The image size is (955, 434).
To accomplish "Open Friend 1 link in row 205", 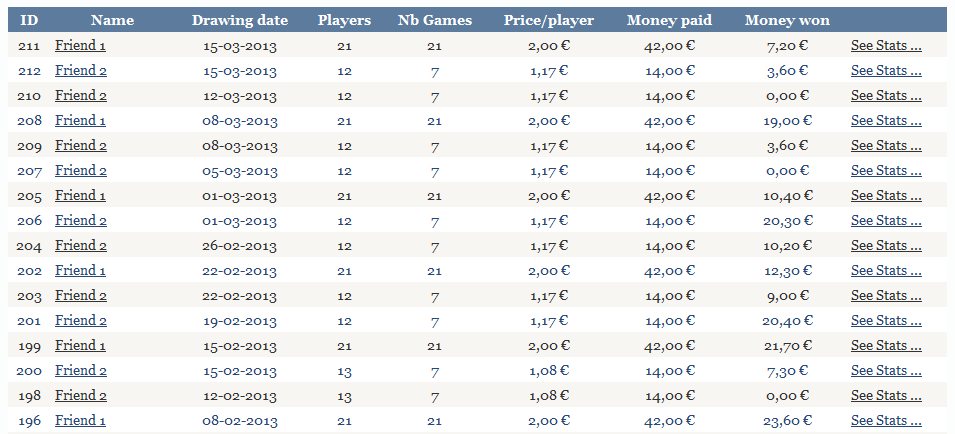I will coord(80,195).
